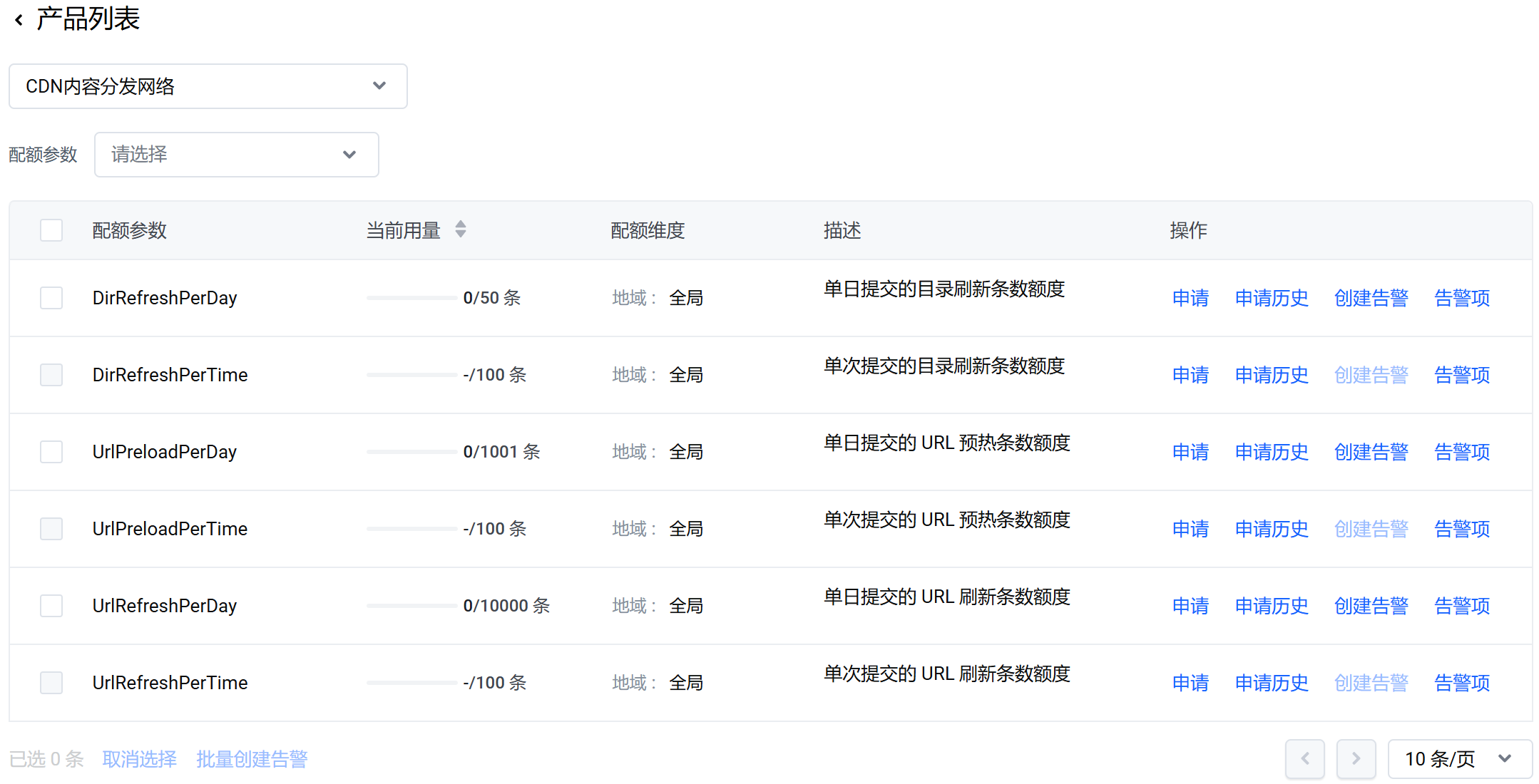
Task: Open 告警项 for UrlPreloadPerTime
Action: point(1462,529)
